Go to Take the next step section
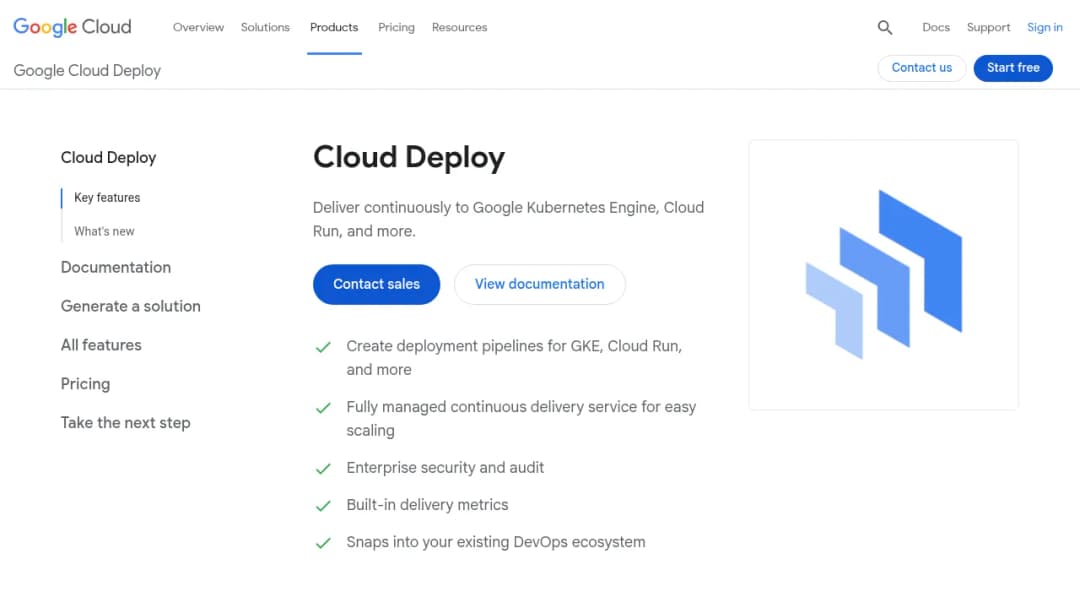The width and height of the screenshot is (1080, 608). pos(125,423)
